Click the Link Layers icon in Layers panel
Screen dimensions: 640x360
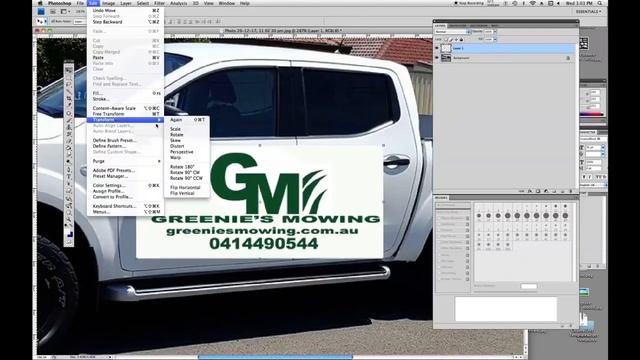(x=521, y=191)
